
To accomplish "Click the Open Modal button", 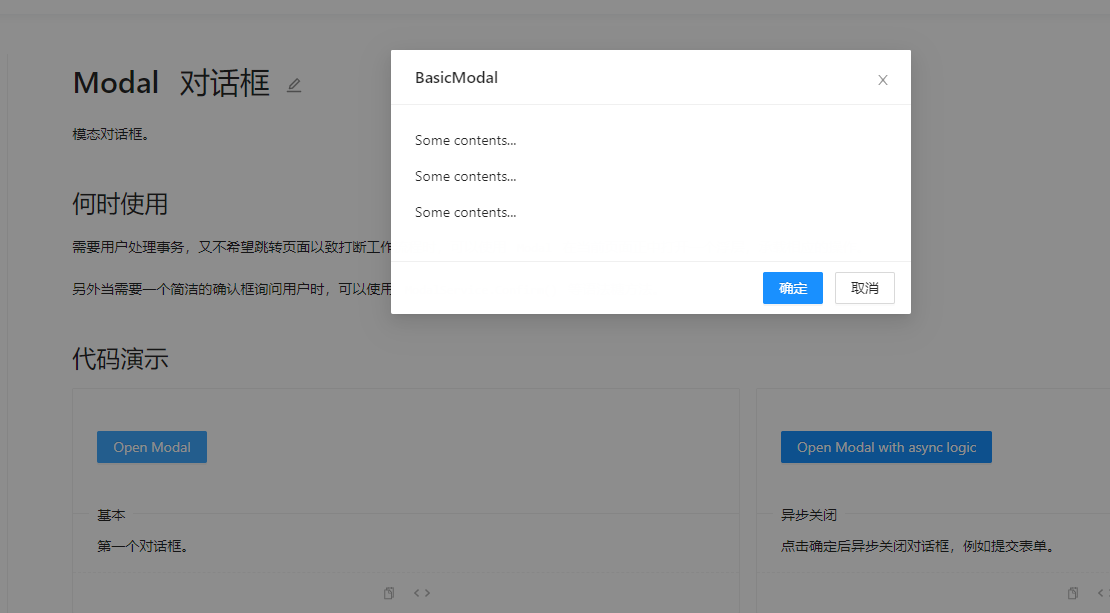I will point(151,447).
